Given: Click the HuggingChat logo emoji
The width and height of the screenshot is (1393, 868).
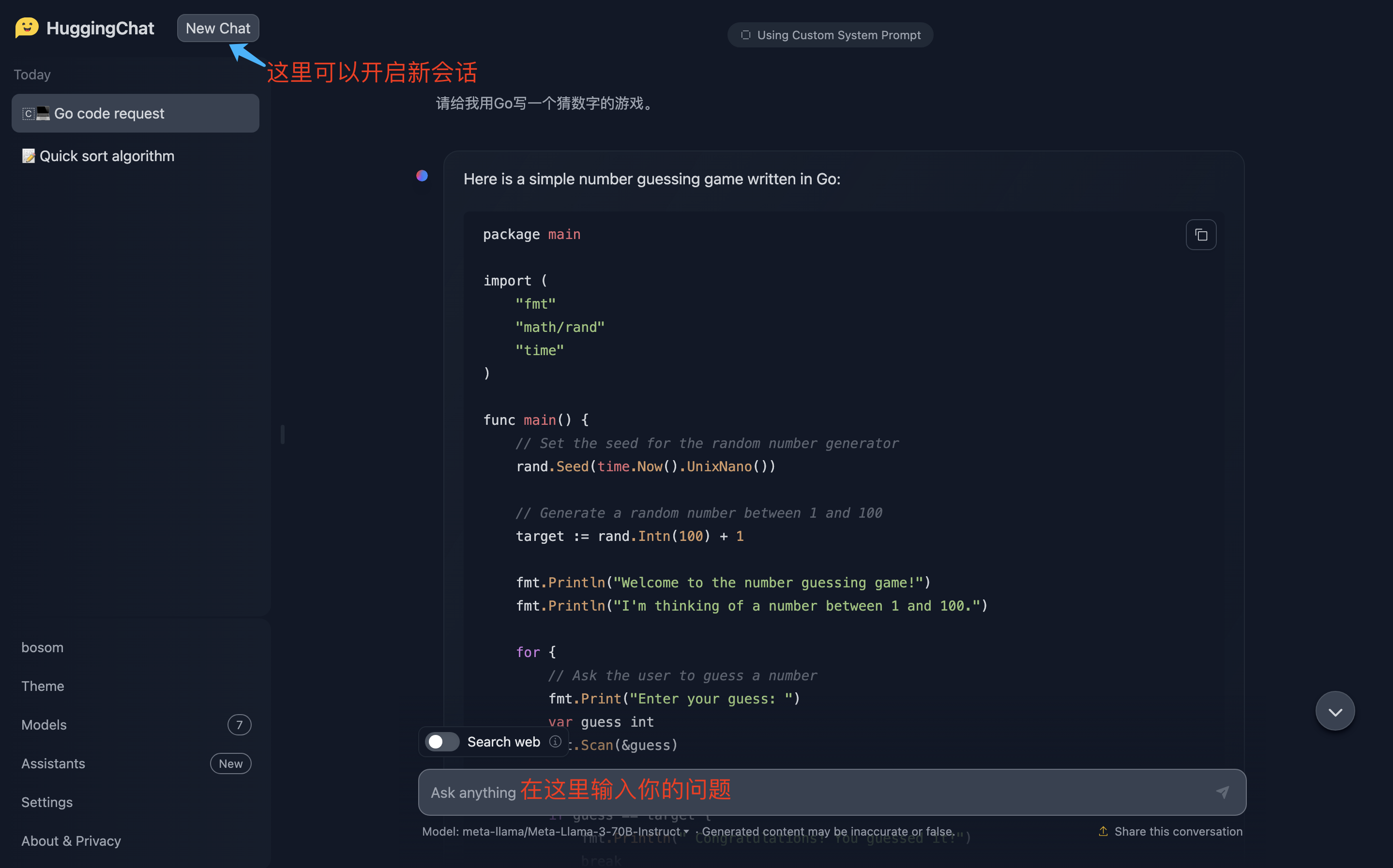Looking at the screenshot, I should coord(27,28).
